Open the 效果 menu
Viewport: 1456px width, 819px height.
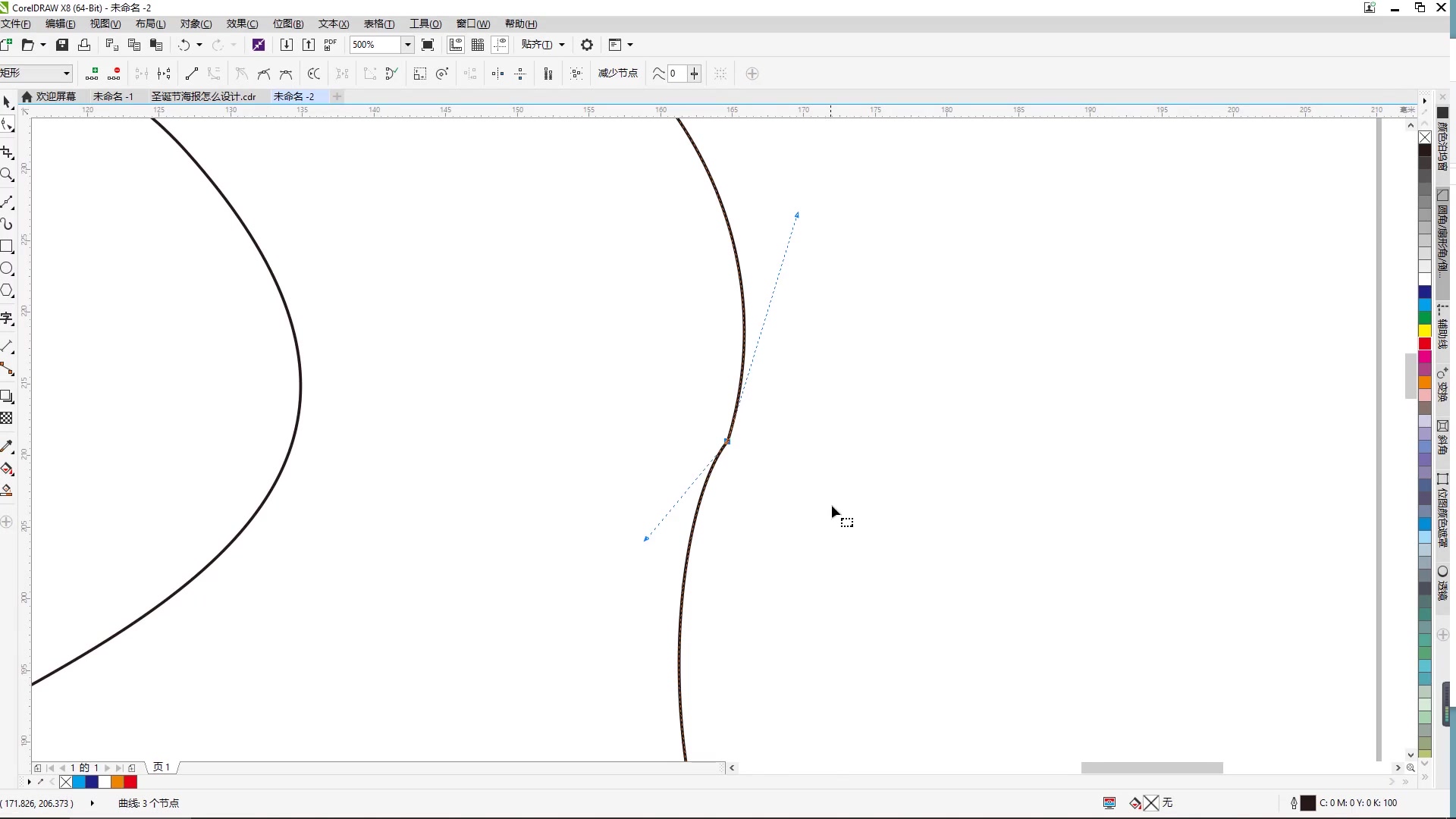coord(243,24)
